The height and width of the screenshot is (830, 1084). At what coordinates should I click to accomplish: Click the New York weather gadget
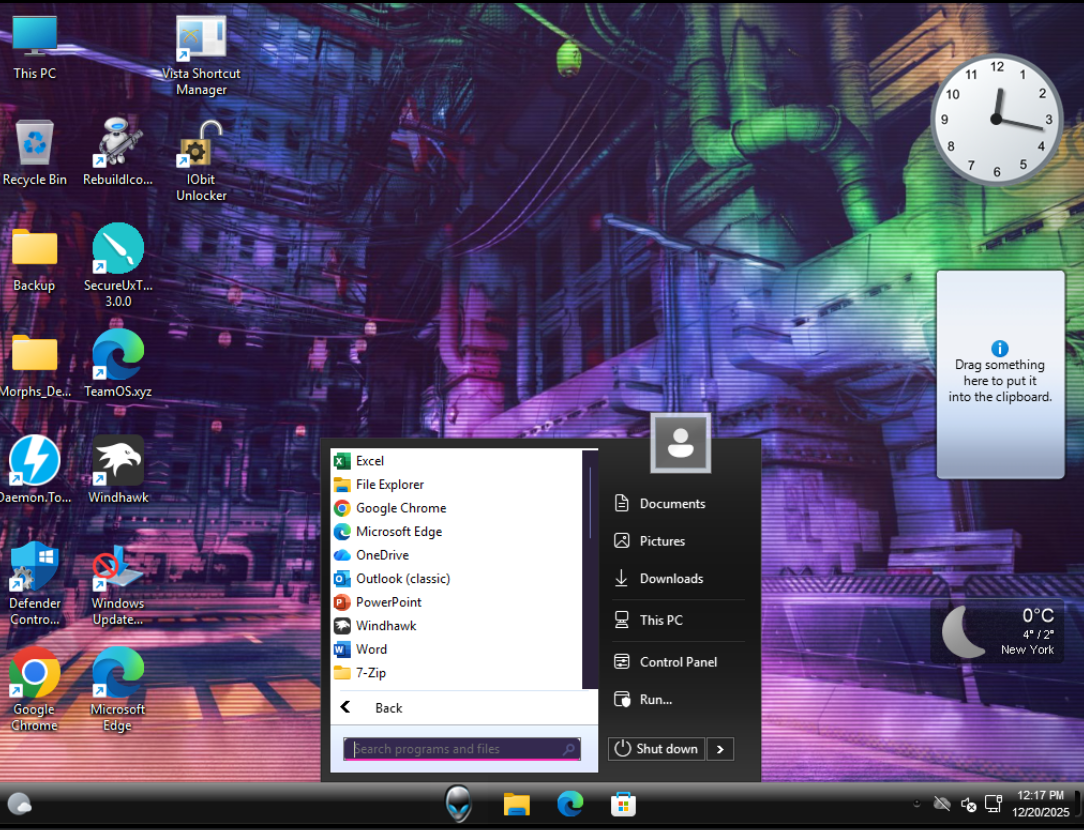[x=998, y=631]
